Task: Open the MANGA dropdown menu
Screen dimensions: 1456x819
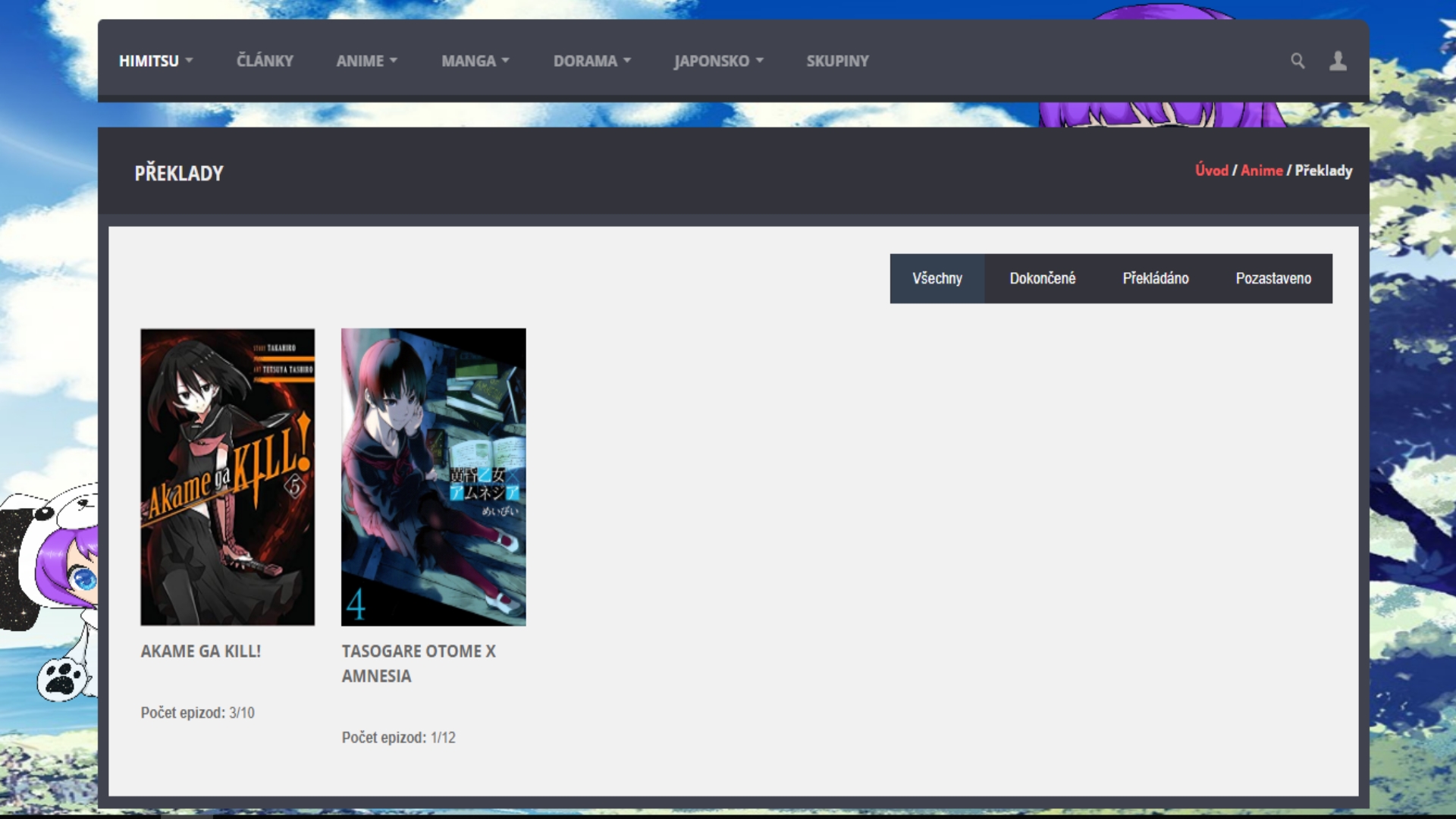Action: pos(475,61)
